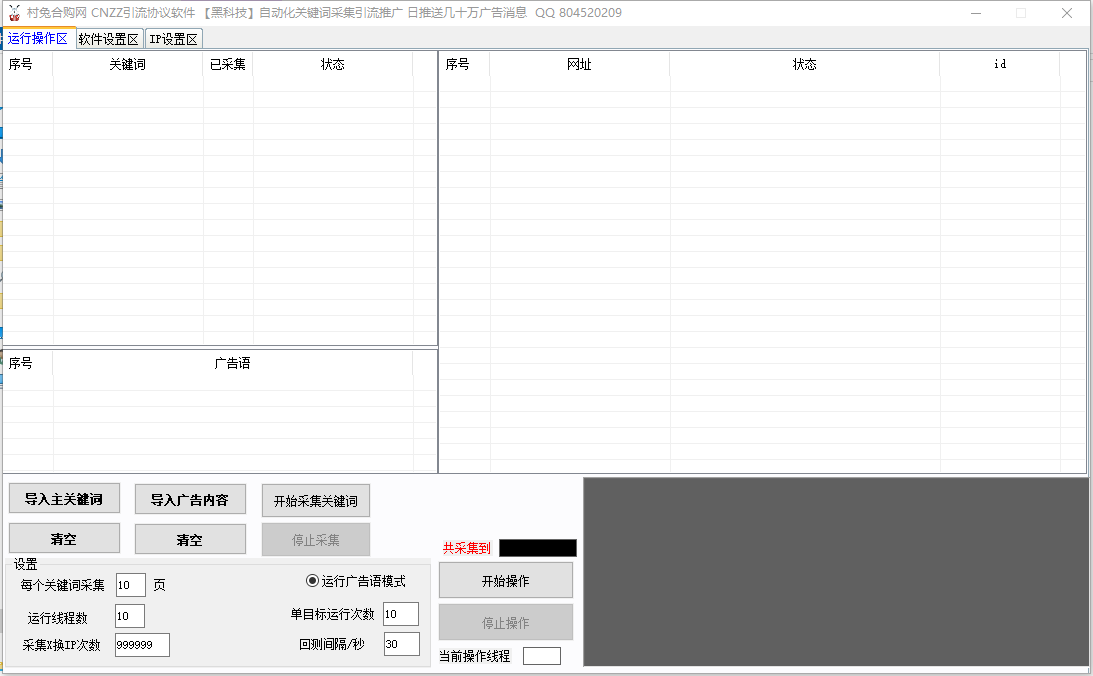Clear ad content using right 清空 button
The height and width of the screenshot is (676, 1093).
click(190, 540)
